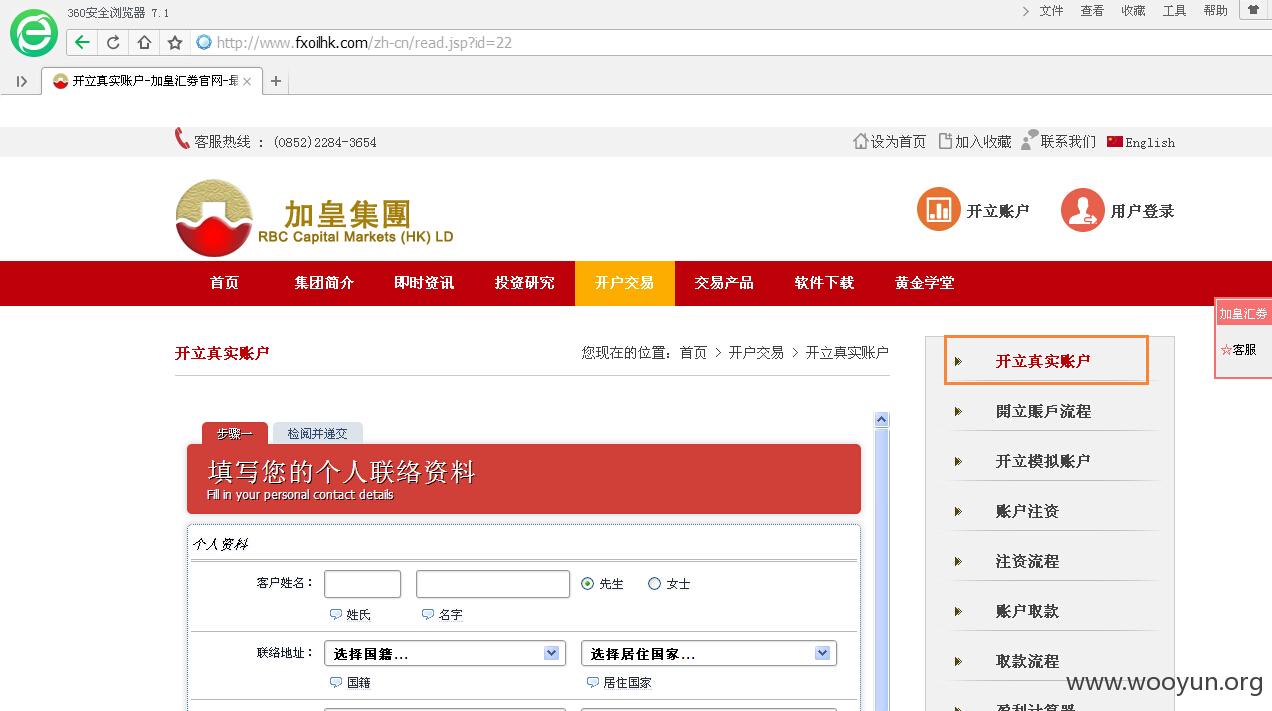Click the form scrollbar up arrow
This screenshot has width=1272, height=711.
(x=881, y=420)
